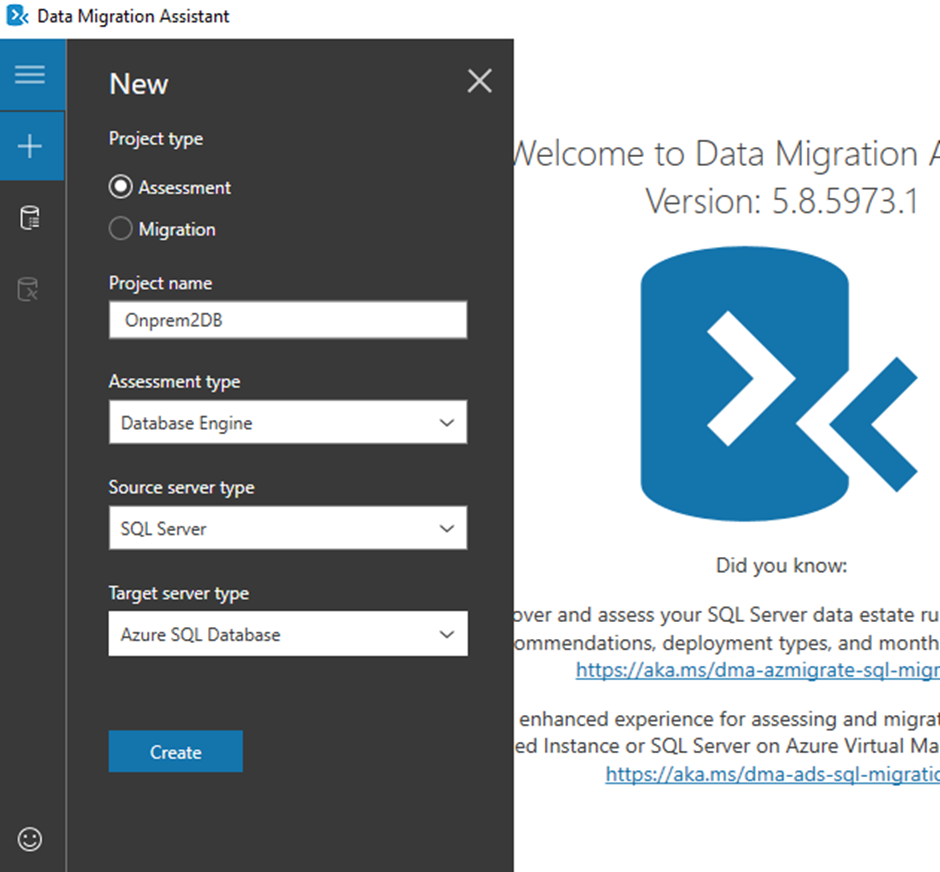
Task: Click the Create button
Action: pos(176,752)
